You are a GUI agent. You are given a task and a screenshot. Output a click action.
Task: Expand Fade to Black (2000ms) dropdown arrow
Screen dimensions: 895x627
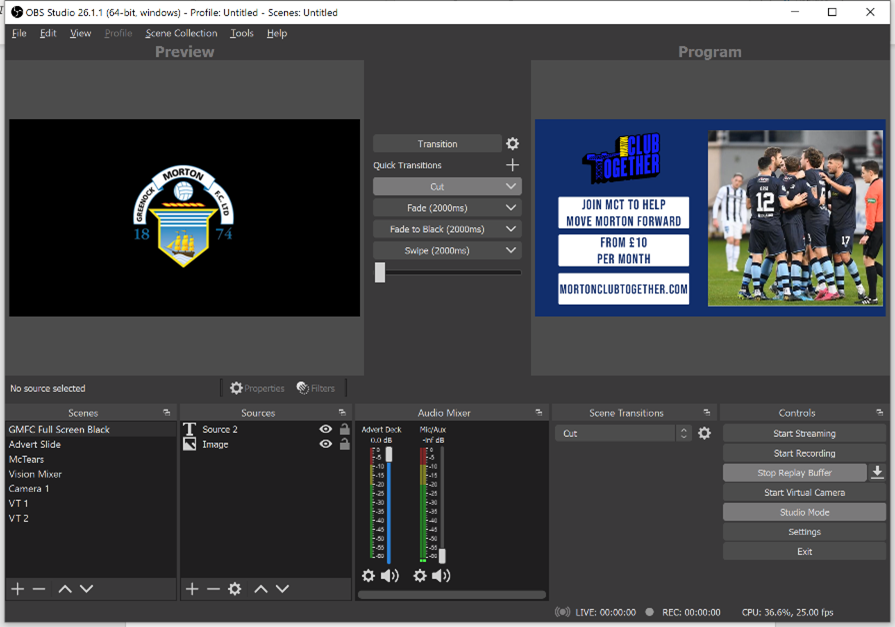[x=511, y=229]
